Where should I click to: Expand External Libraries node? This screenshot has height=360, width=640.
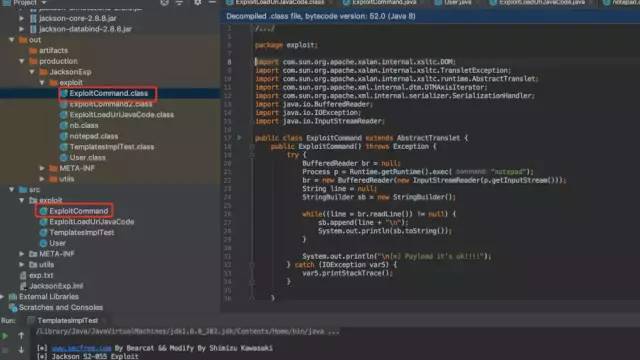coord(2,297)
